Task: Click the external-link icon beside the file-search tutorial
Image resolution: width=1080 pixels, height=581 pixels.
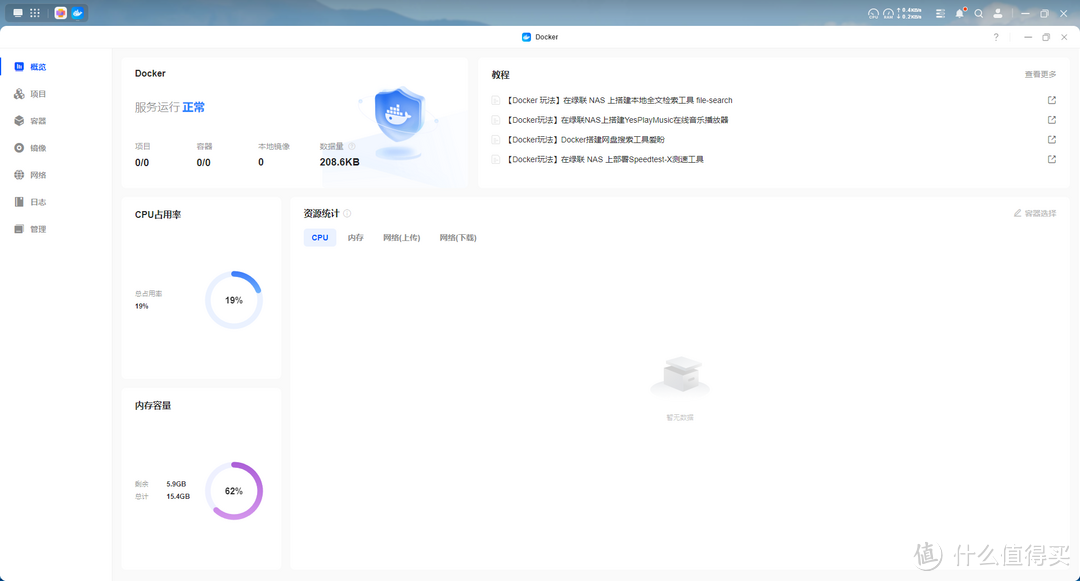Action: 1050,100
